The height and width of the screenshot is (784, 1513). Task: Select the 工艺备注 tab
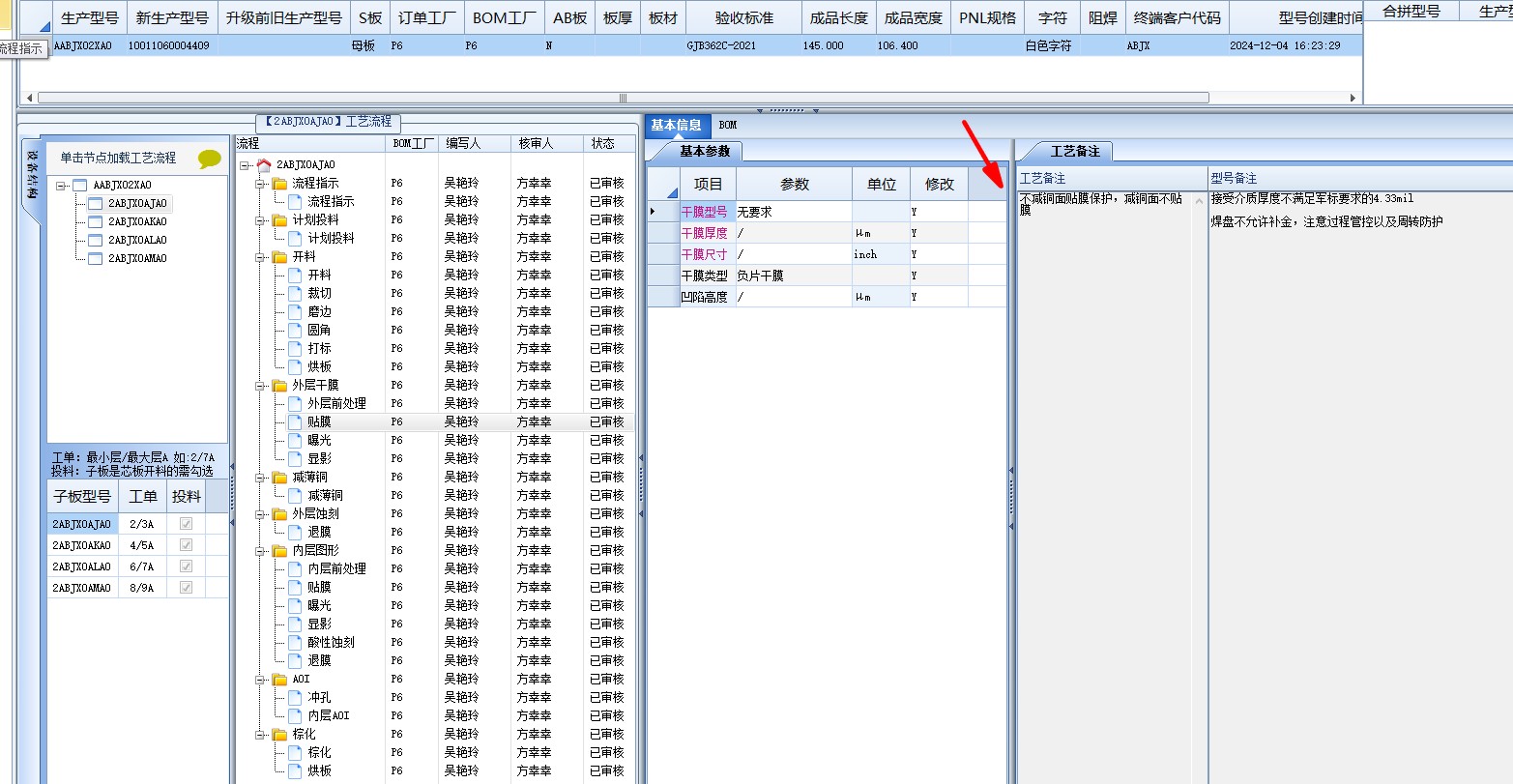pyautogui.click(x=1075, y=152)
